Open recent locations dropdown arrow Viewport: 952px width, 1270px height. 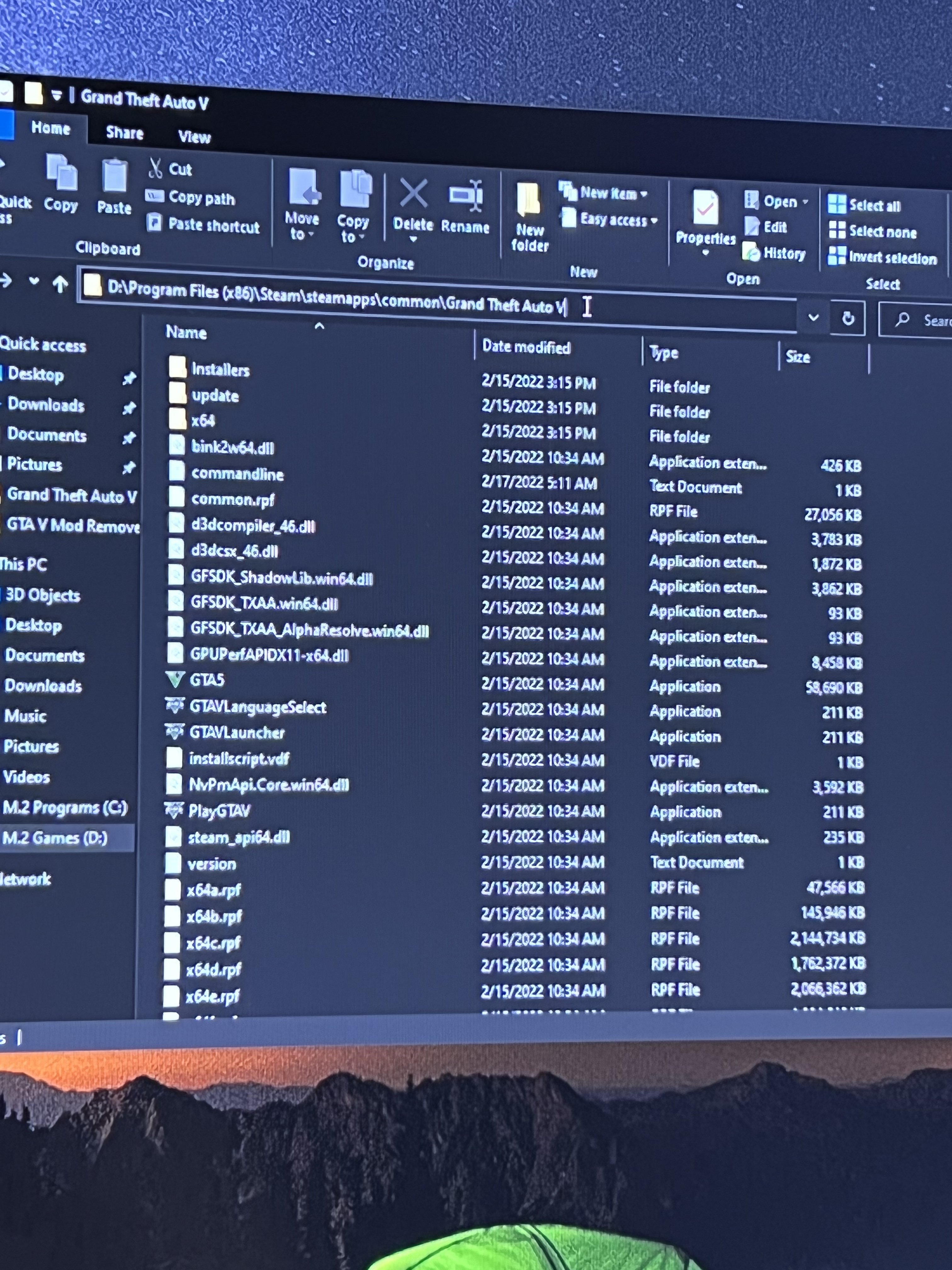click(34, 281)
